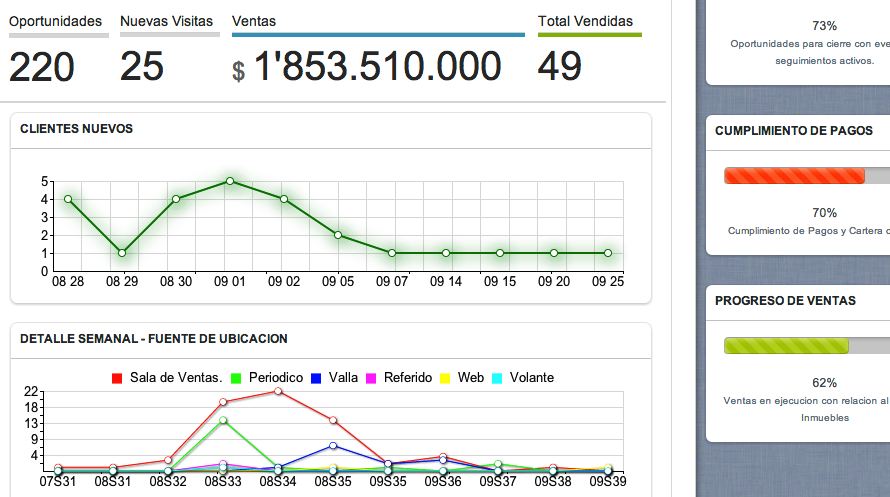Toggle the magenta Referido legend swatch
Image resolution: width=890 pixels, height=497 pixels.
pos(371,378)
